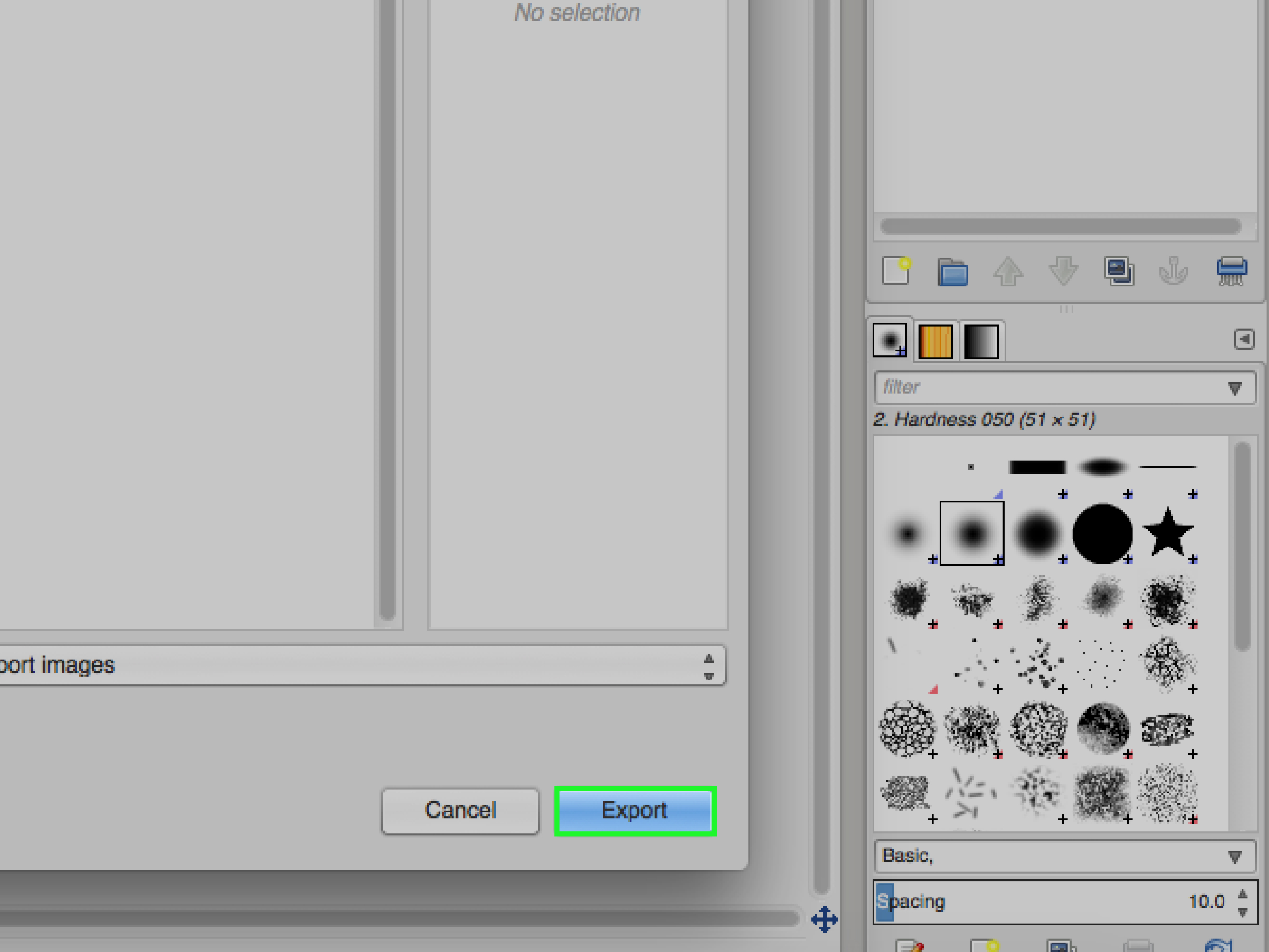Create a new layer icon
The width and height of the screenshot is (1269, 952).
[897, 271]
